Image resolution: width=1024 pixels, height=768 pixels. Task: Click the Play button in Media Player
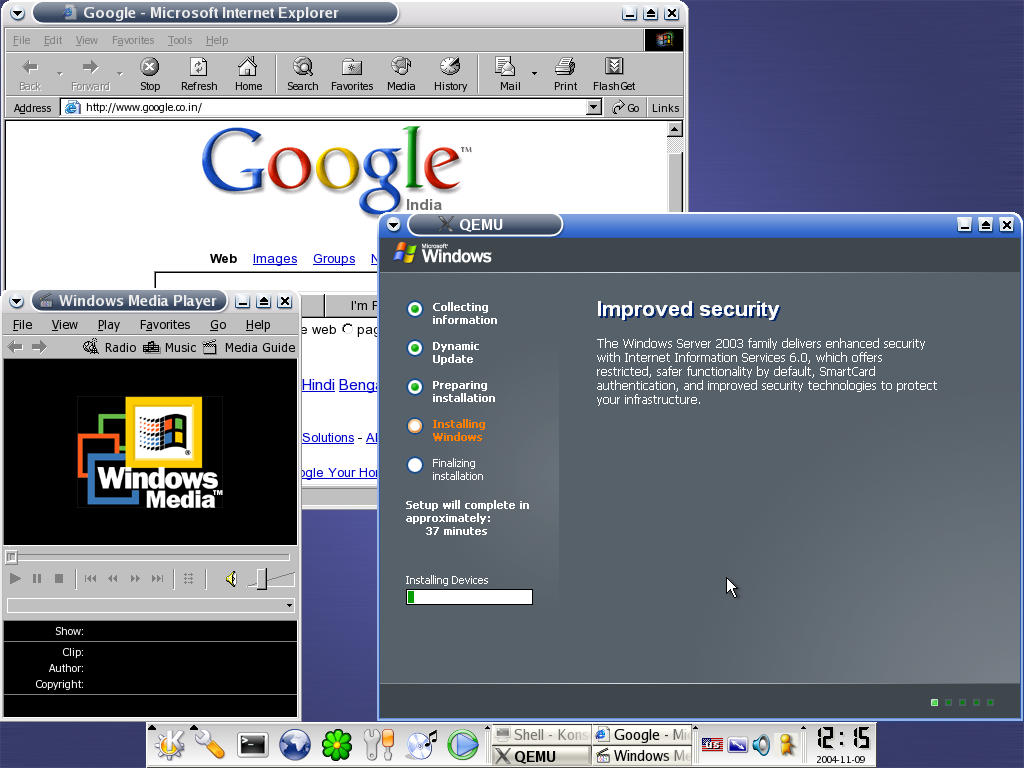(15, 579)
